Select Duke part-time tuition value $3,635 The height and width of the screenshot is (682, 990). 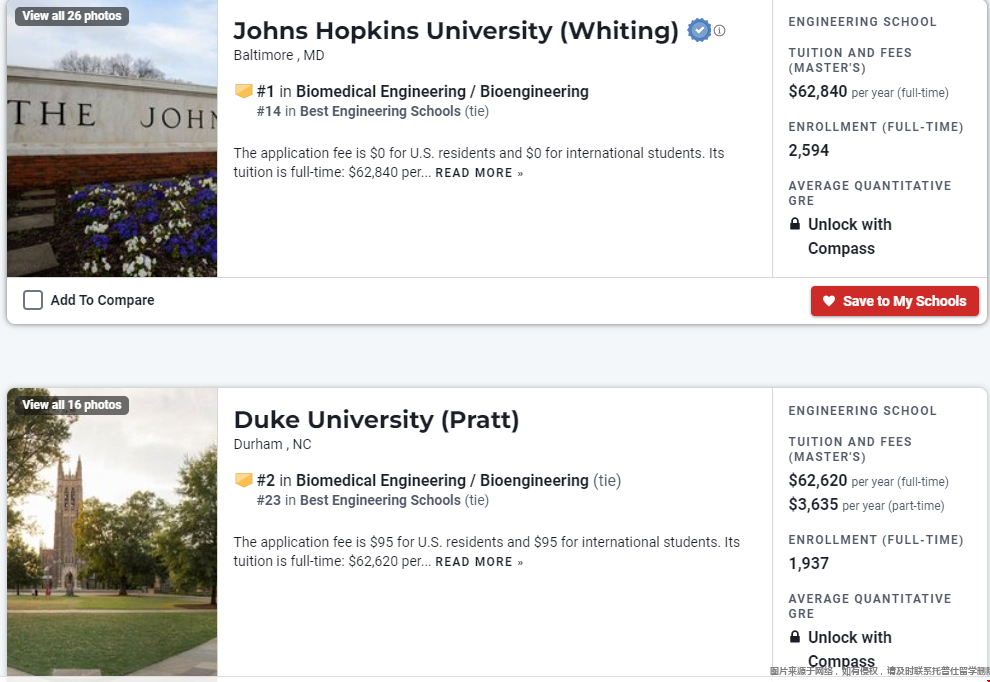click(x=813, y=505)
